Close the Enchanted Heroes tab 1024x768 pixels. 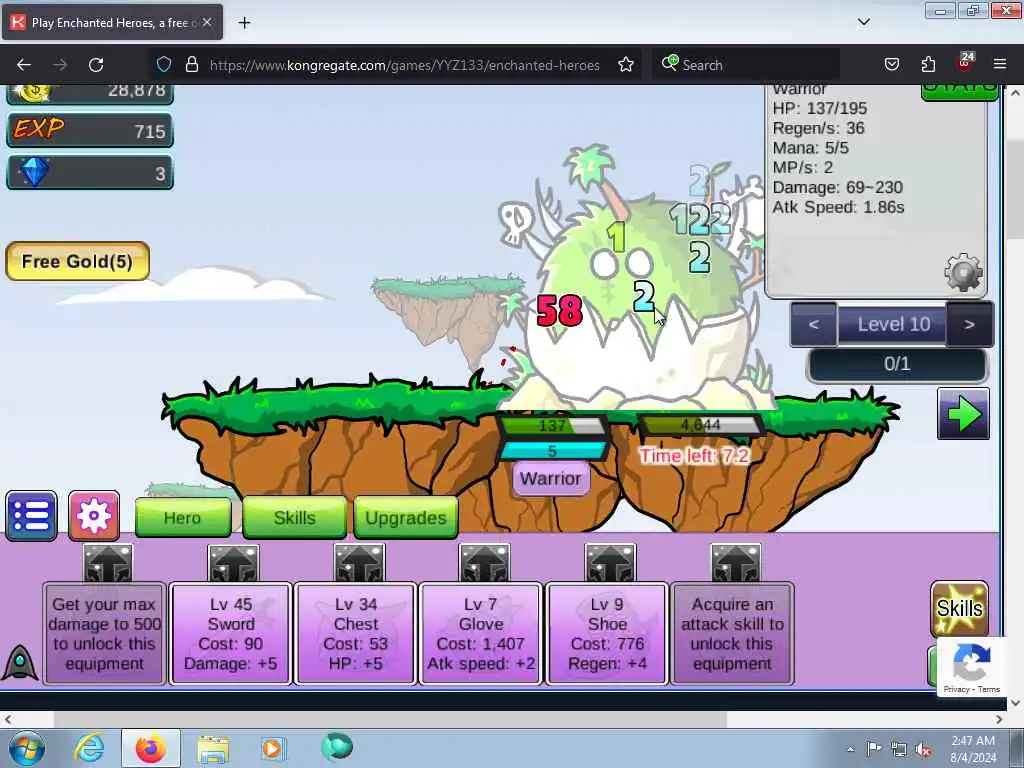pos(207,22)
